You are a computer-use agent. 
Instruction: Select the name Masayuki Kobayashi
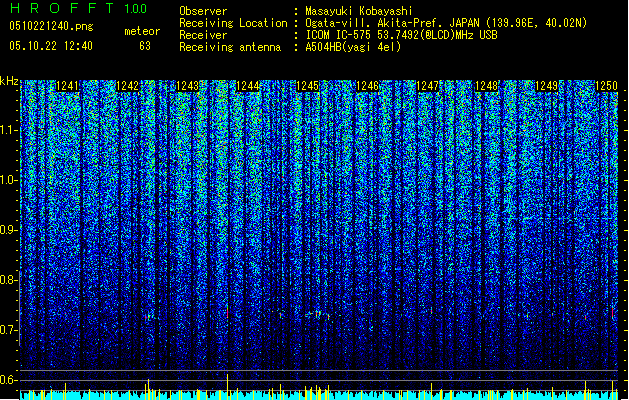click(359, 11)
